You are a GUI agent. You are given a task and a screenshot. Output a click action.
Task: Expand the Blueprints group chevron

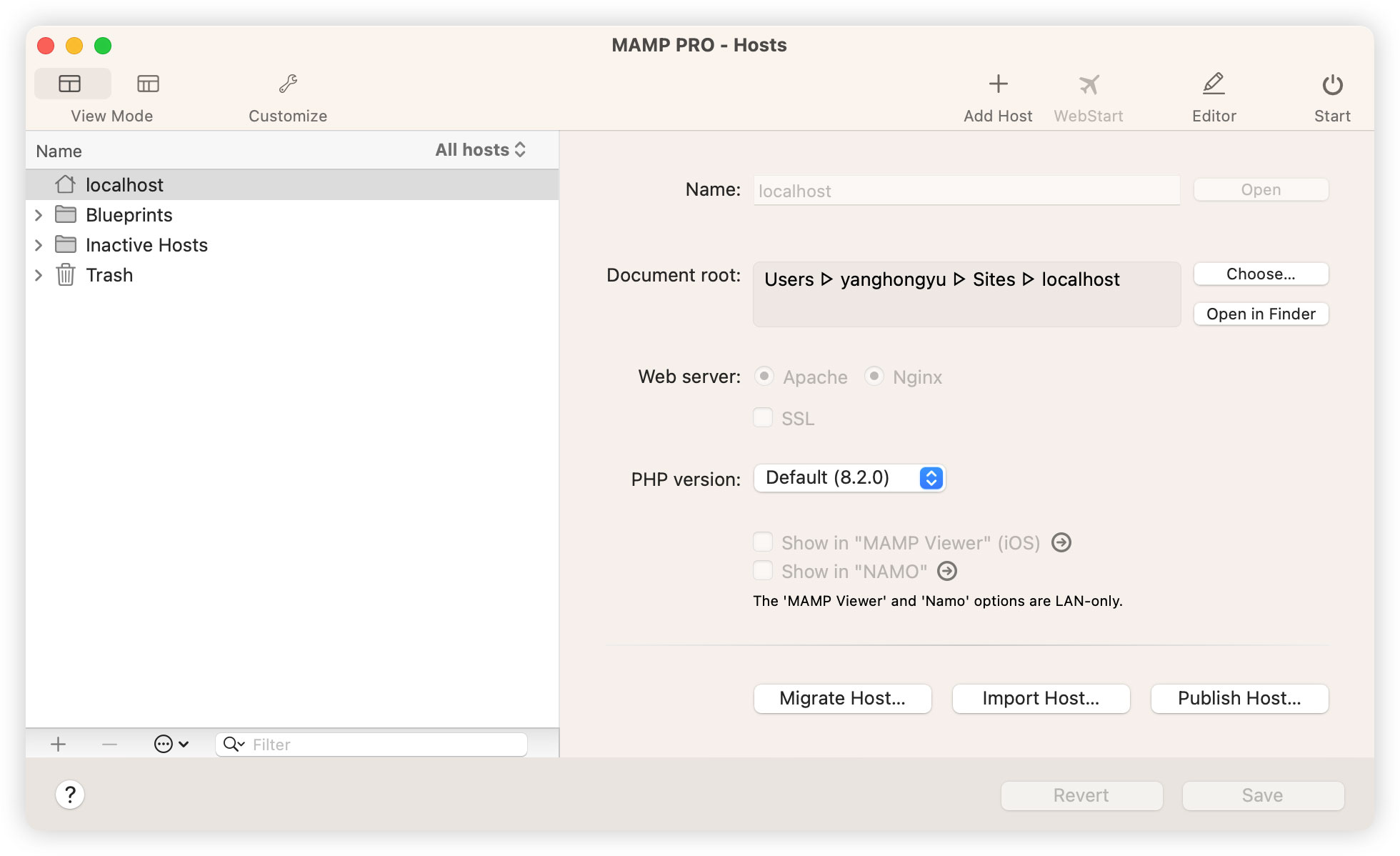pyautogui.click(x=39, y=215)
